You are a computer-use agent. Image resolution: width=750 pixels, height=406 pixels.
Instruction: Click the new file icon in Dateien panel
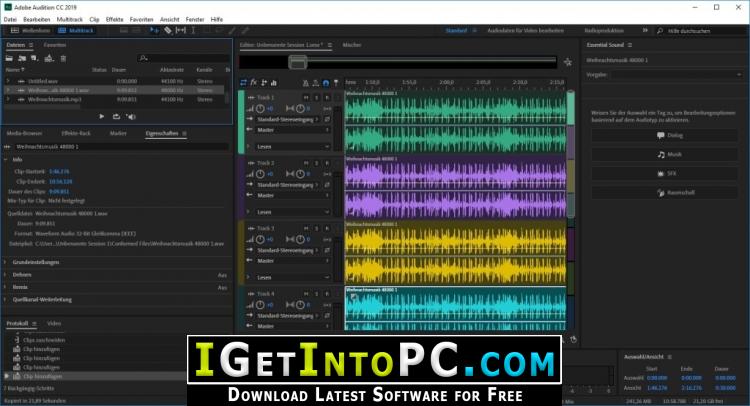point(34,58)
